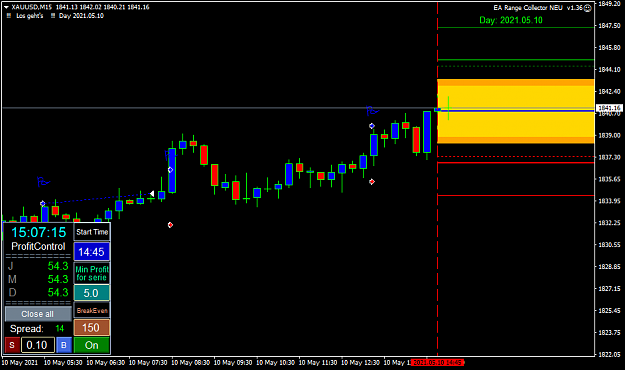625x370 pixels.
Task: Select the 14:45 start time field
Action: tap(91, 252)
